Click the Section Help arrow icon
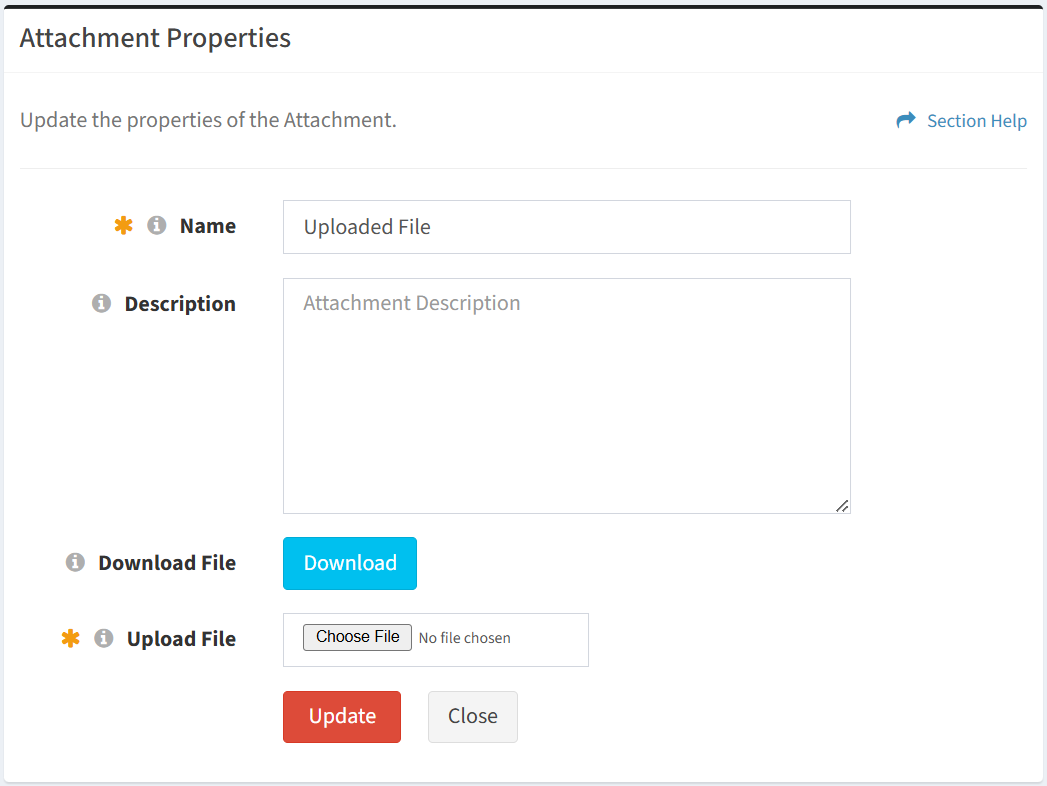The width and height of the screenshot is (1047, 786). (x=905, y=120)
